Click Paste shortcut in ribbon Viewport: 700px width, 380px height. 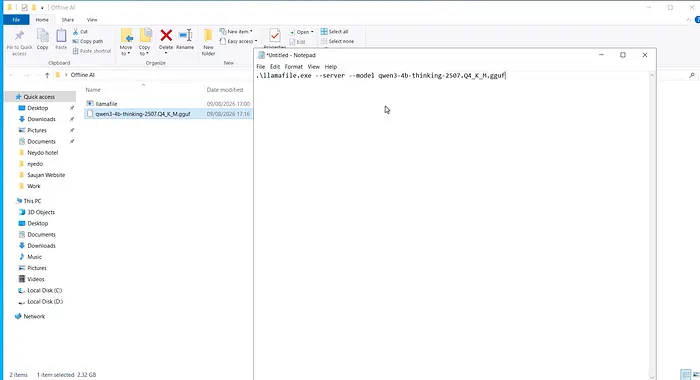click(x=92, y=51)
